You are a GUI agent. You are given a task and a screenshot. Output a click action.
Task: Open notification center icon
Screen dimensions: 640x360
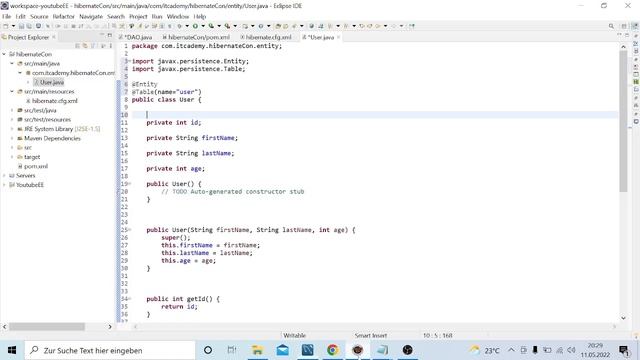point(623,350)
